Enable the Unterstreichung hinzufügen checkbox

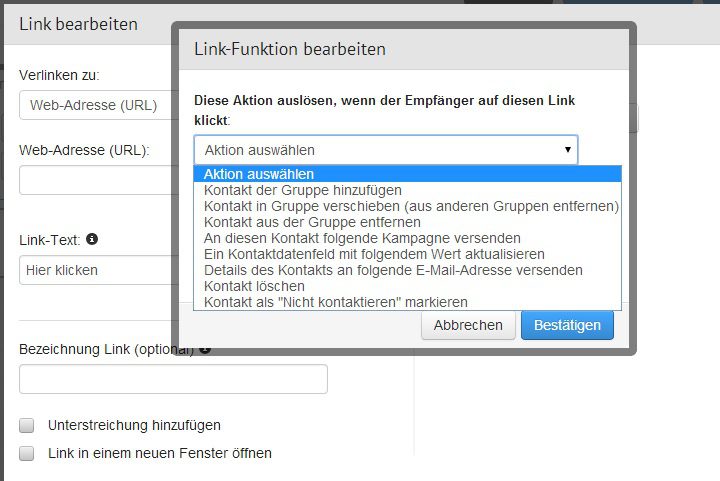tap(26, 425)
